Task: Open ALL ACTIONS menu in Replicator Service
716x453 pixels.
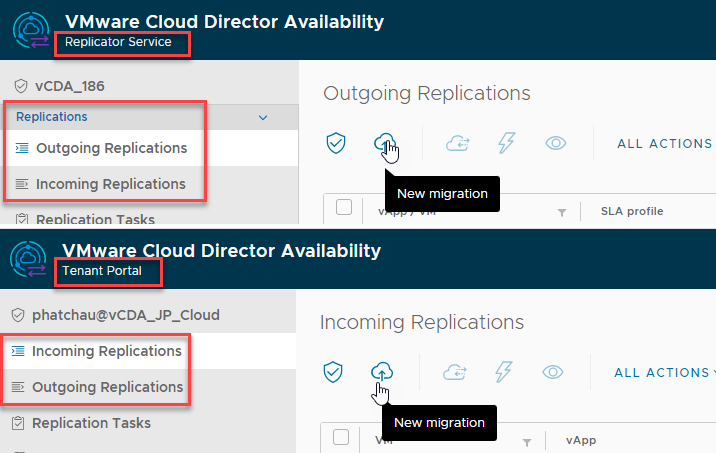Action: pos(664,144)
